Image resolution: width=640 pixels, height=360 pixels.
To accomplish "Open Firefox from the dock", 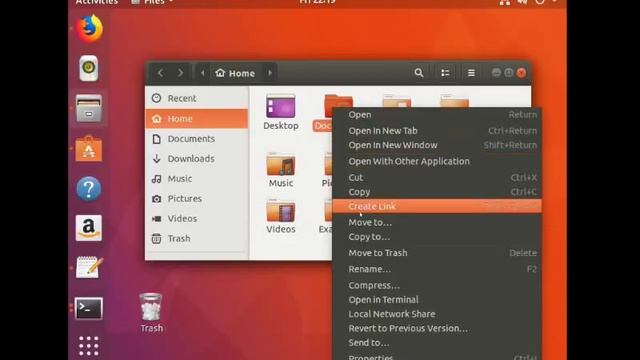I will click(89, 29).
